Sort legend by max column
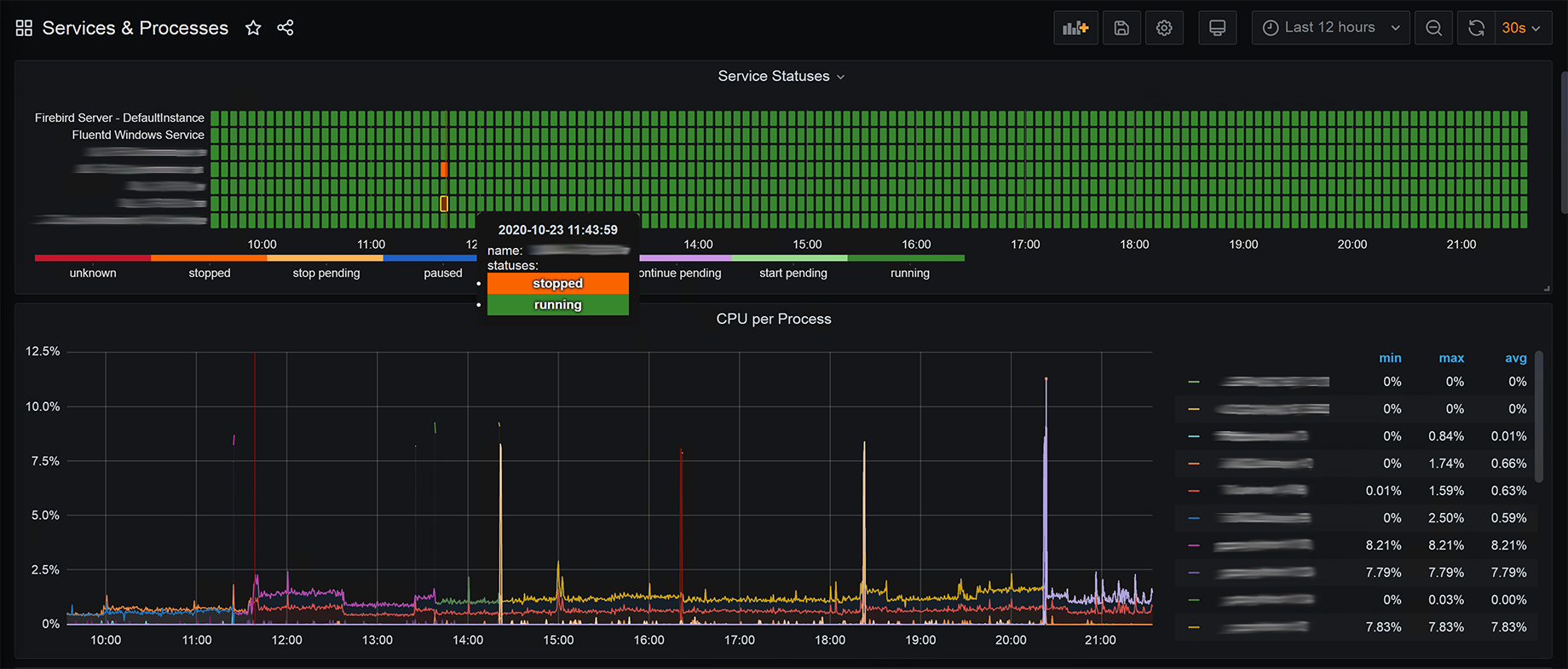Viewport: 1568px width, 669px height. pyautogui.click(x=1451, y=358)
